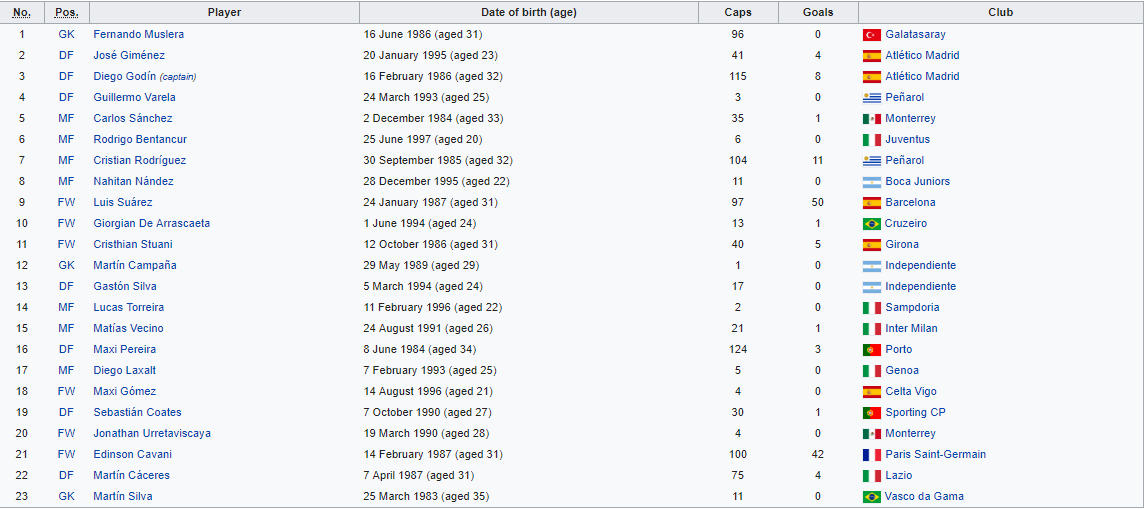Click the Uruguay flag in Guillermo Varela's row
Image resolution: width=1146 pixels, height=509 pixels.
tap(871, 98)
